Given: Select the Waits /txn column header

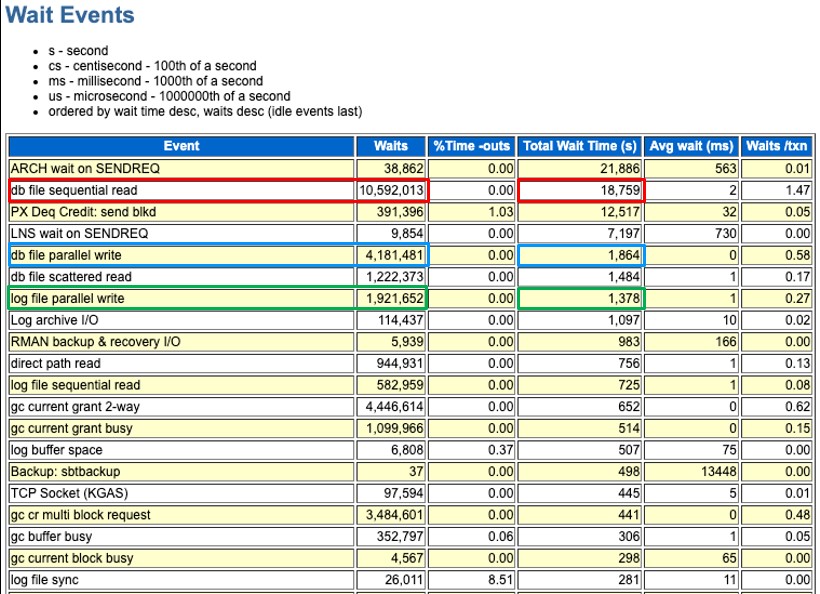Looking at the screenshot, I should (777, 146).
